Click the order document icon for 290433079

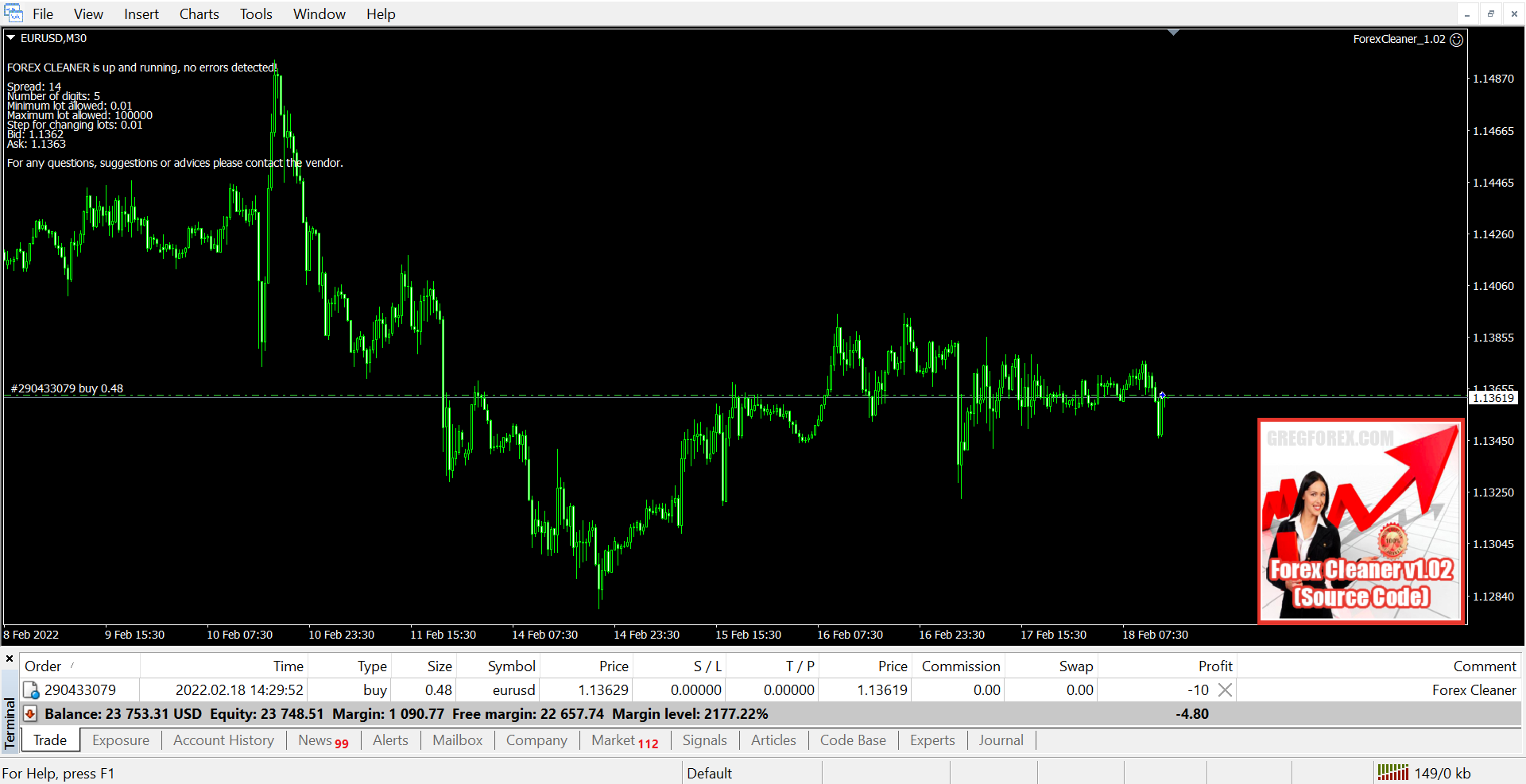pyautogui.click(x=31, y=690)
